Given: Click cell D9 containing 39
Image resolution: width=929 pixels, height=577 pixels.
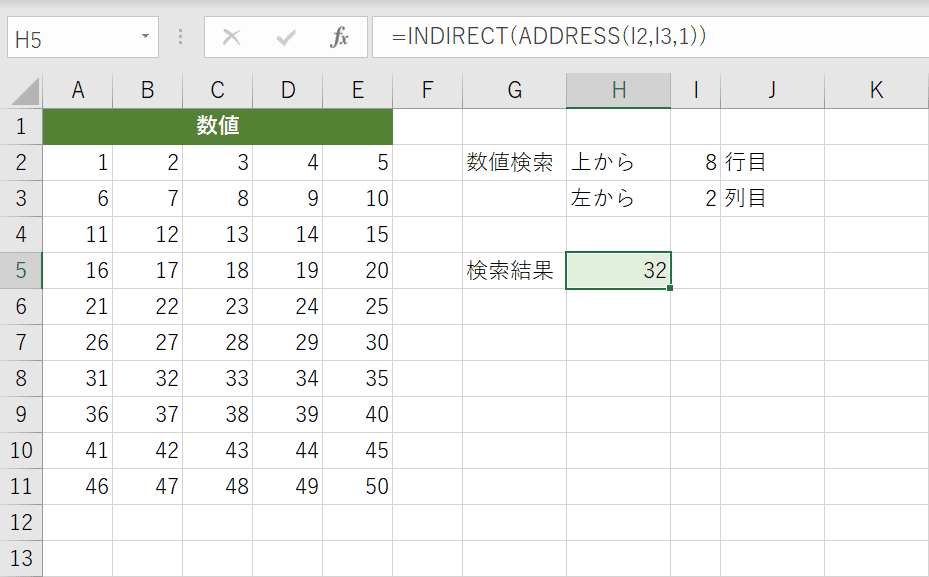Looking at the screenshot, I should click(287, 414).
